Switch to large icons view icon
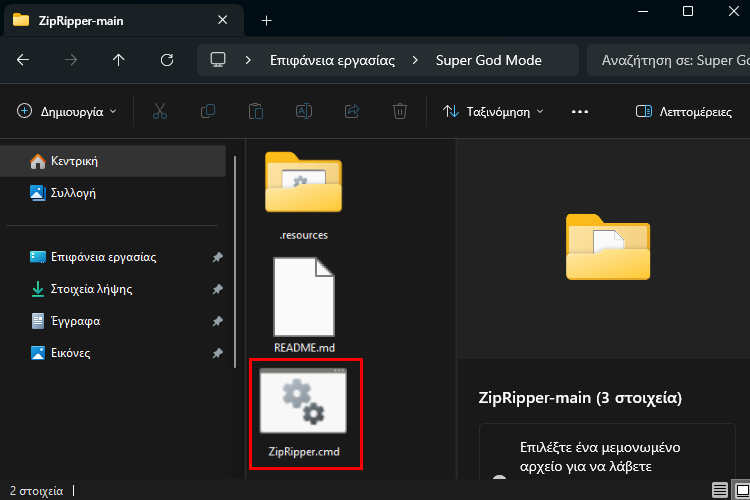This screenshot has width=750, height=500. tap(743, 490)
